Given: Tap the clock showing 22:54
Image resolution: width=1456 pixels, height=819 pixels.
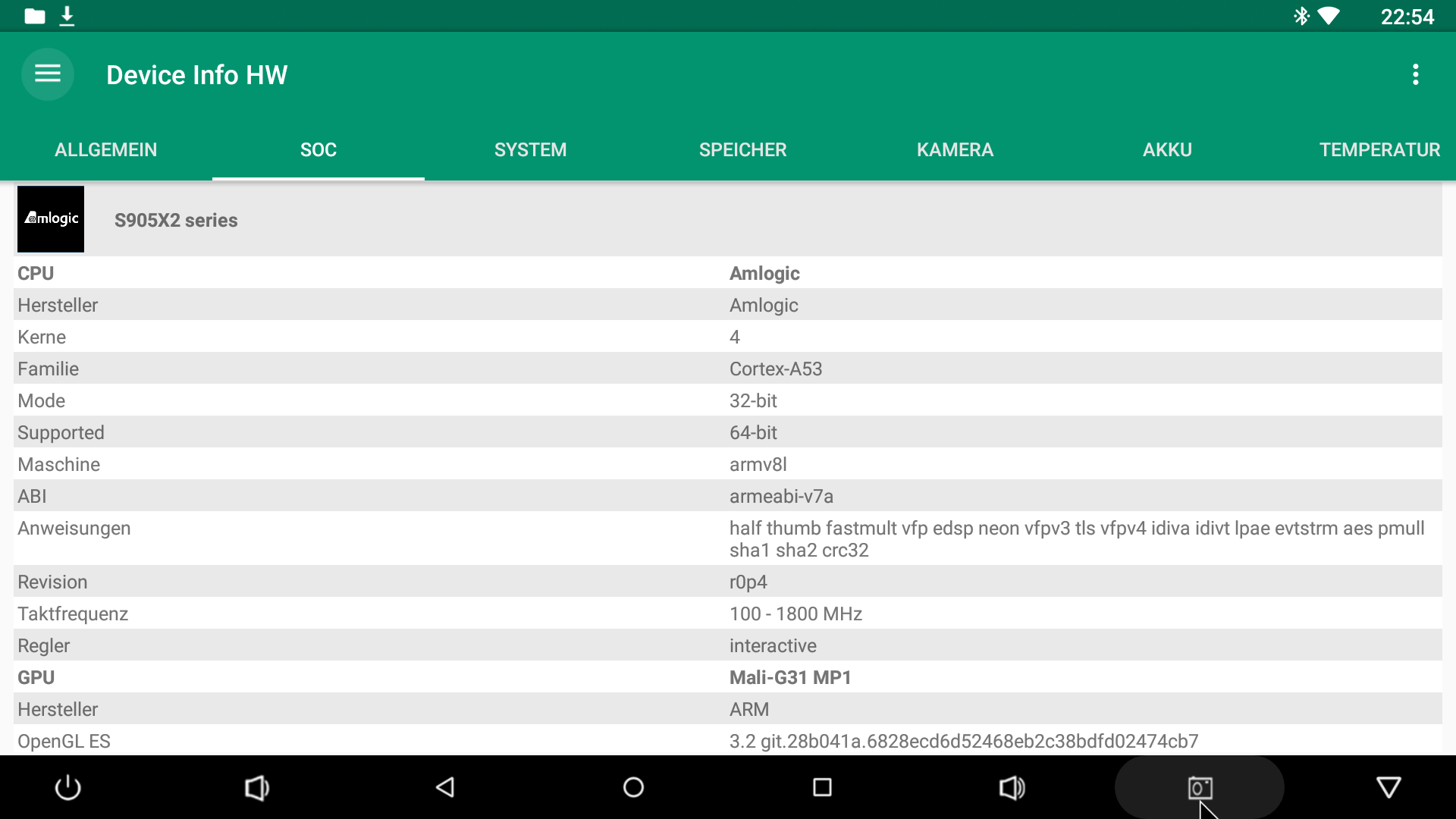Looking at the screenshot, I should (x=1407, y=17).
